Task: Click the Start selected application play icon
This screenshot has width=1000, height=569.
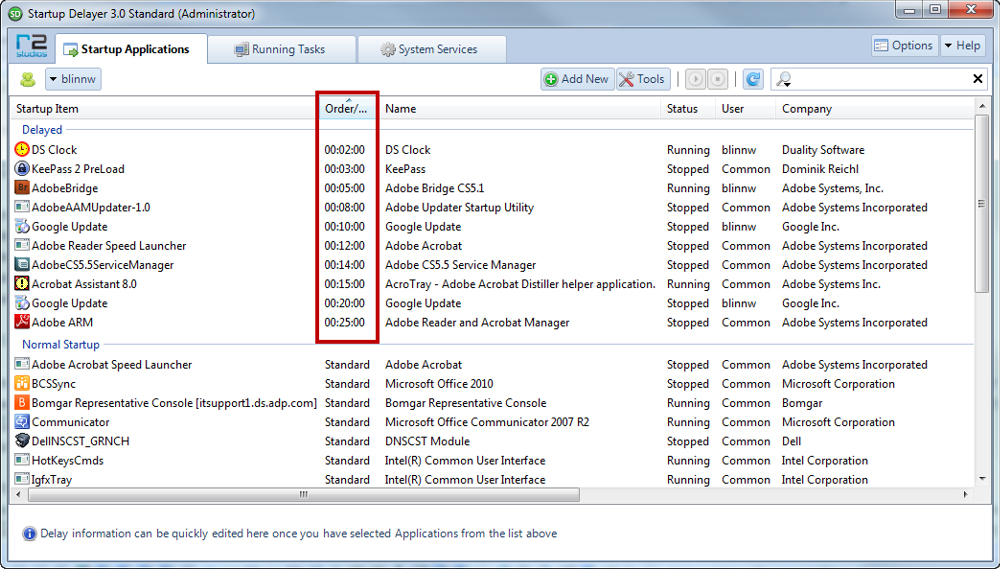Action: (695, 79)
